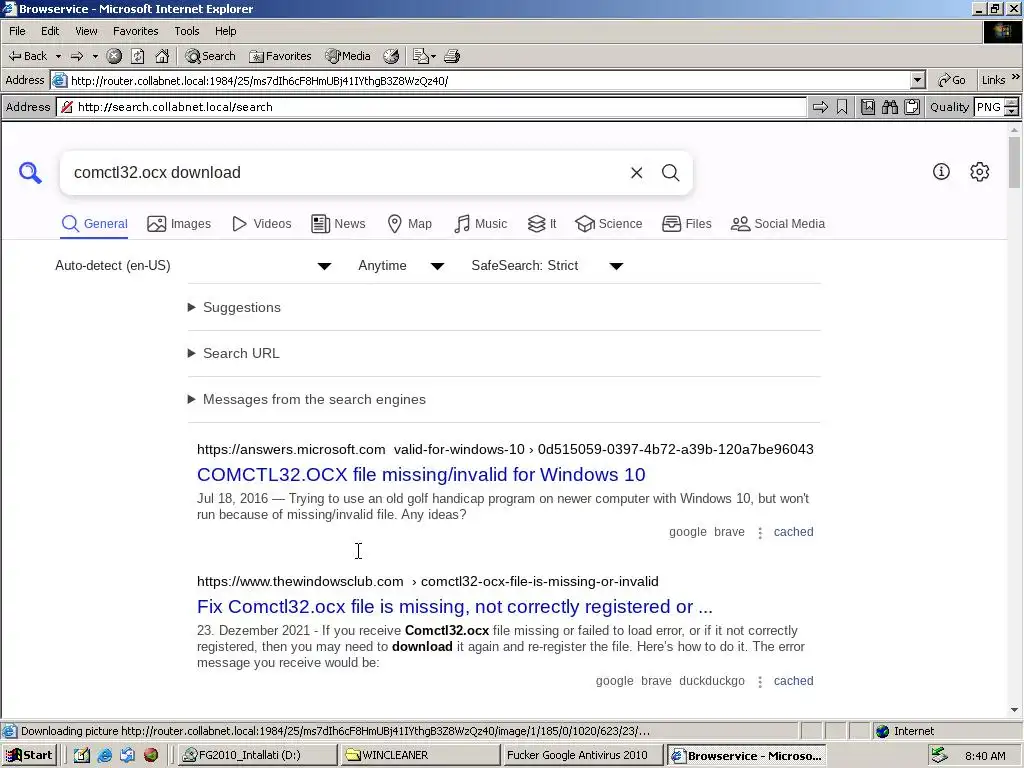
Task: Click the IE address URL field
Action: (x=480, y=80)
